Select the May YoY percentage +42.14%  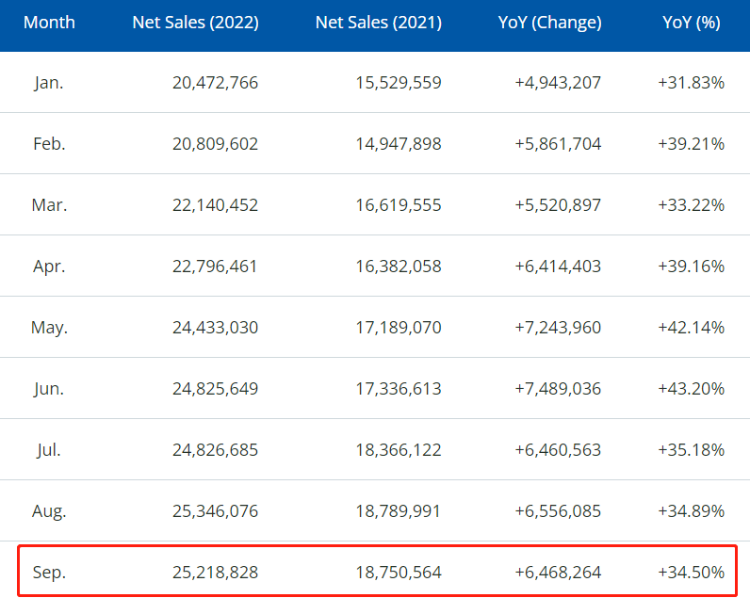pos(691,327)
